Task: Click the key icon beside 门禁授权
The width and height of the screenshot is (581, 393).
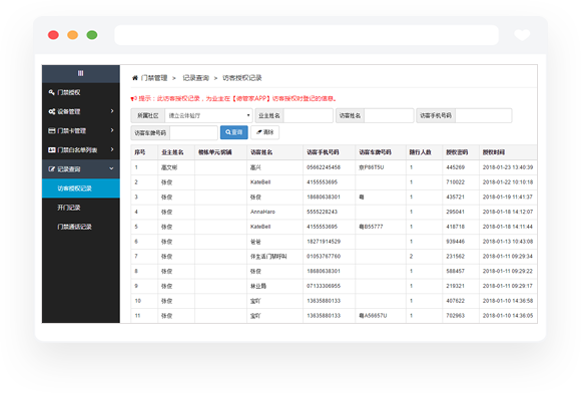Action: click(x=52, y=92)
